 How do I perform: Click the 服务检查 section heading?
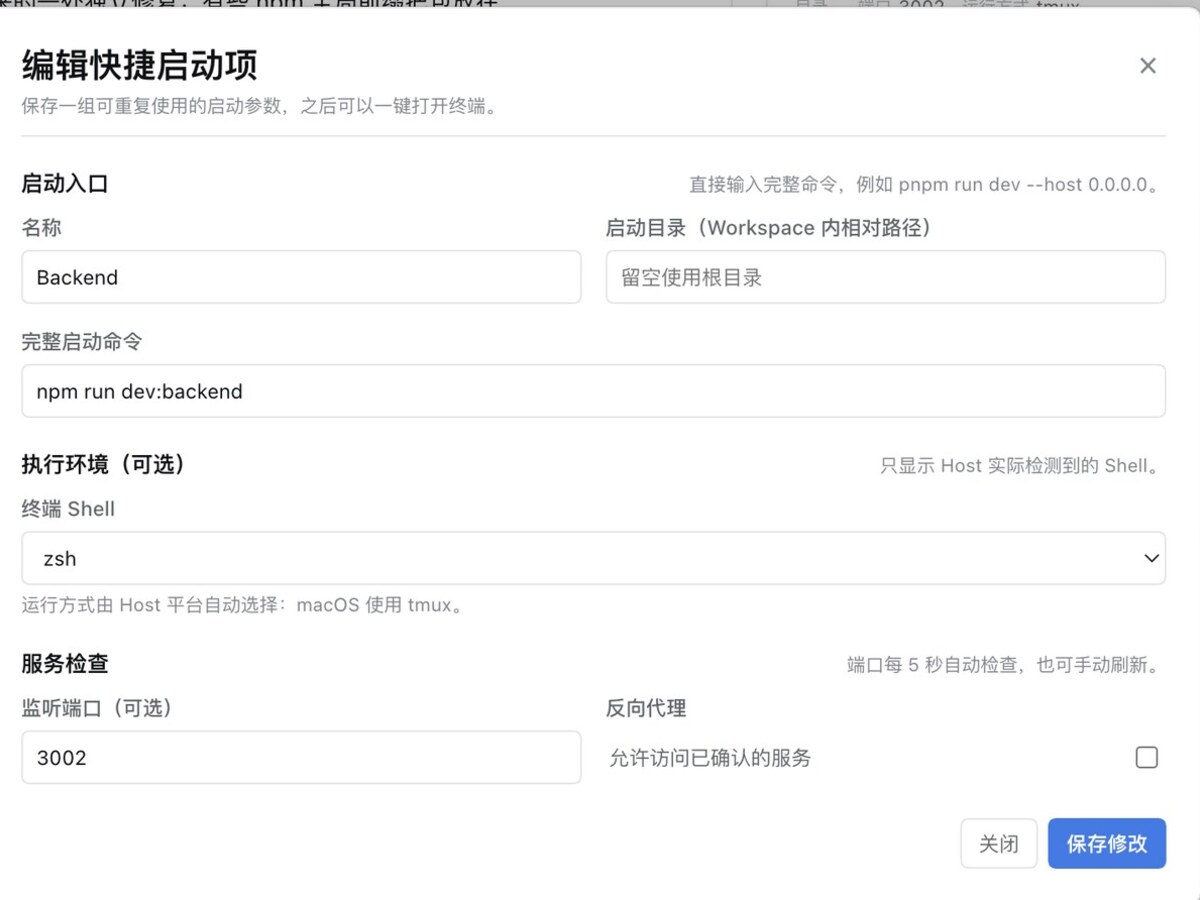point(65,664)
